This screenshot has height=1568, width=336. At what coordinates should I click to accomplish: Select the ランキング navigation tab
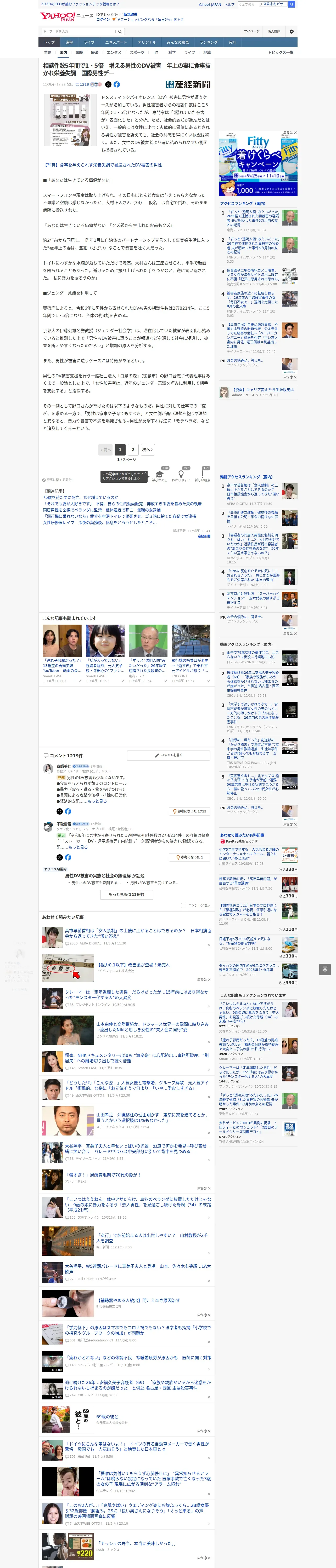pos(209,43)
